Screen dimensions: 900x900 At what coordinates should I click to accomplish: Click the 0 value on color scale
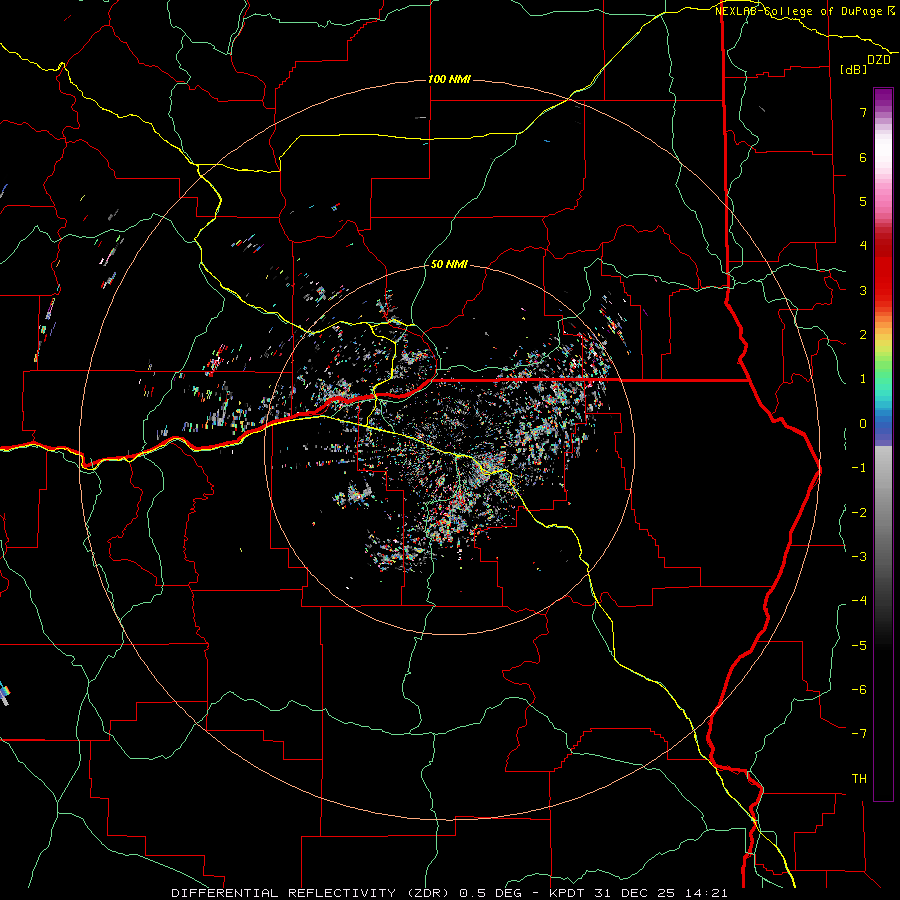[x=863, y=424]
